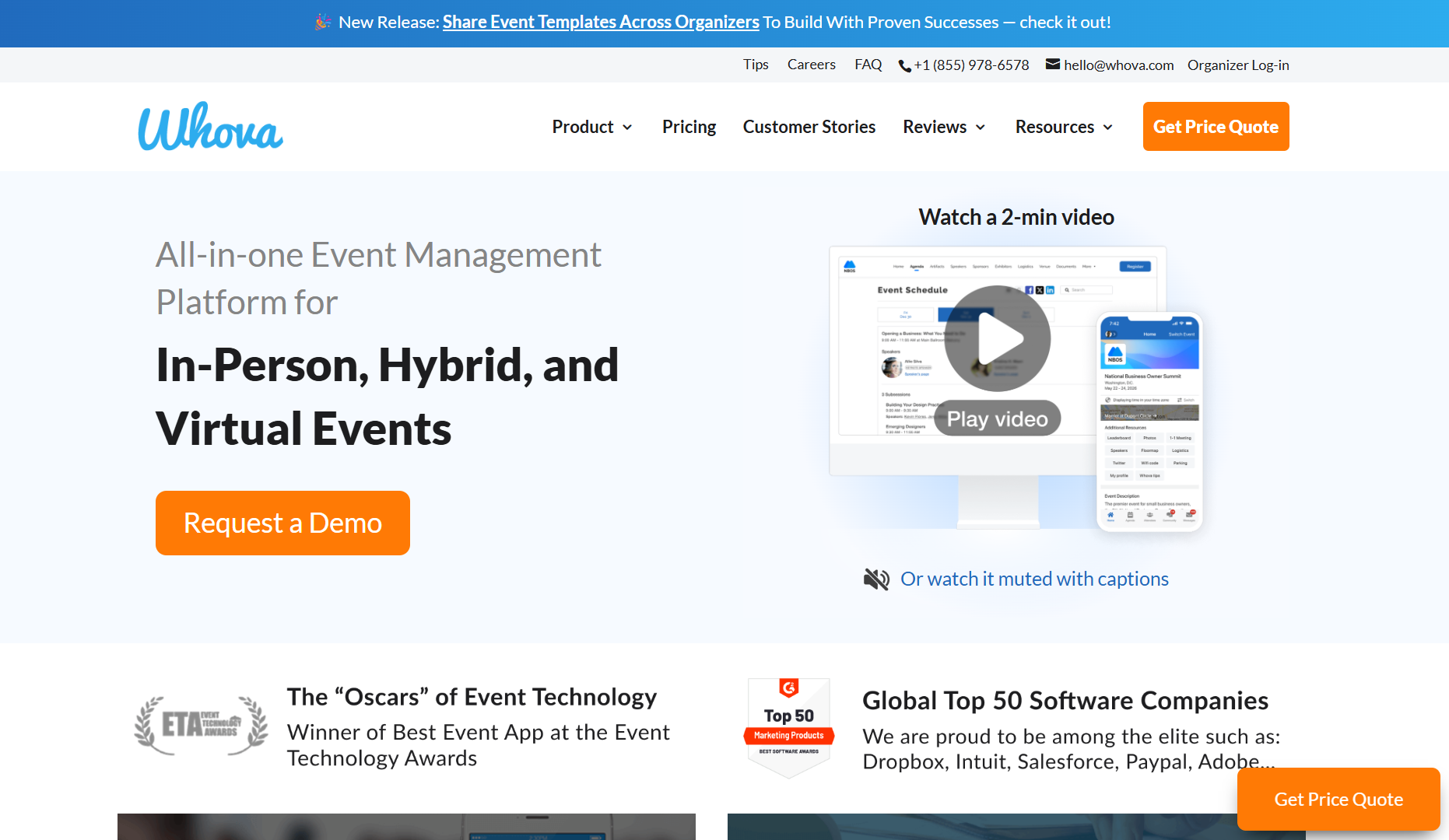Click the muted speaker icon
The image size is (1449, 840).
[876, 579]
